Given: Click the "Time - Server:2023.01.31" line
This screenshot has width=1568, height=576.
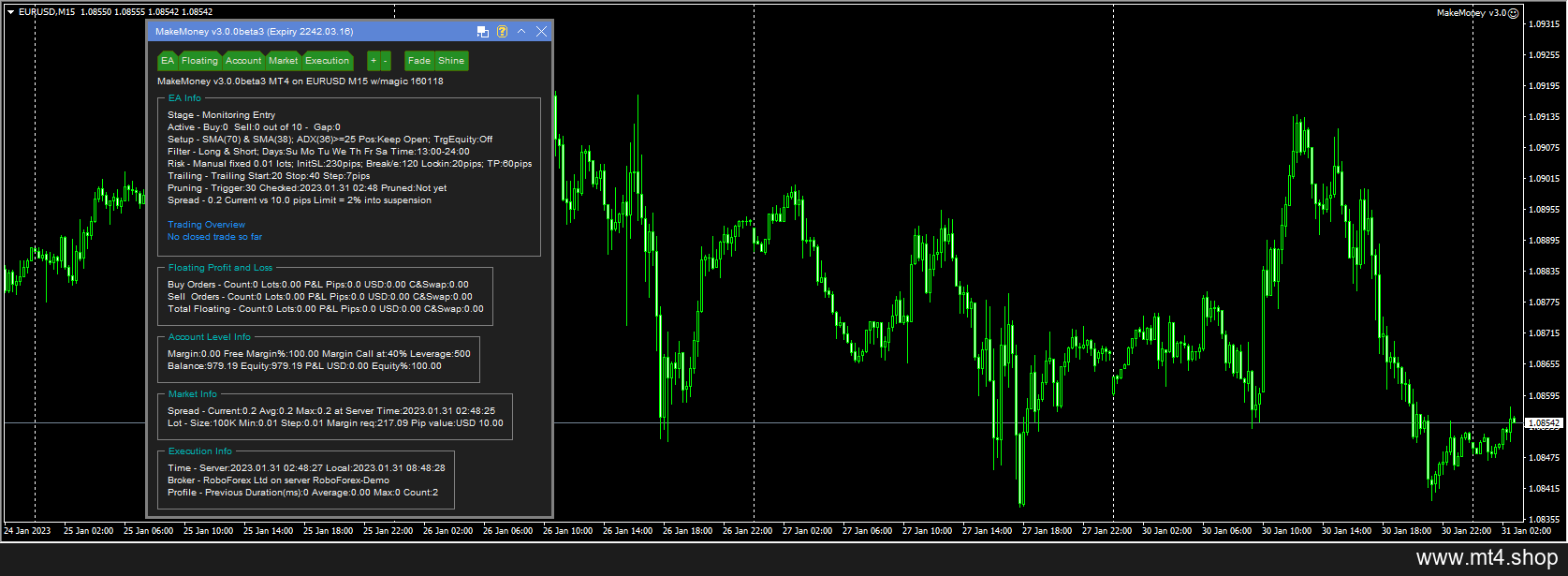Looking at the screenshot, I should [x=306, y=468].
